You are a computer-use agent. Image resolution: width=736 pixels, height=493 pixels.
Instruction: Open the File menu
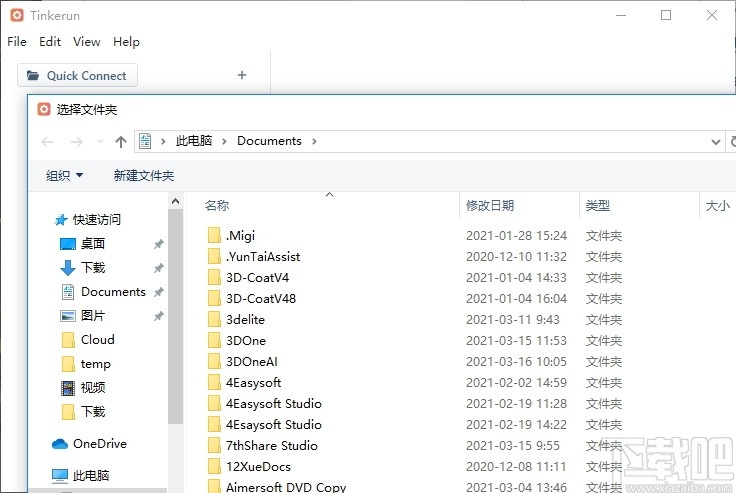[x=17, y=42]
